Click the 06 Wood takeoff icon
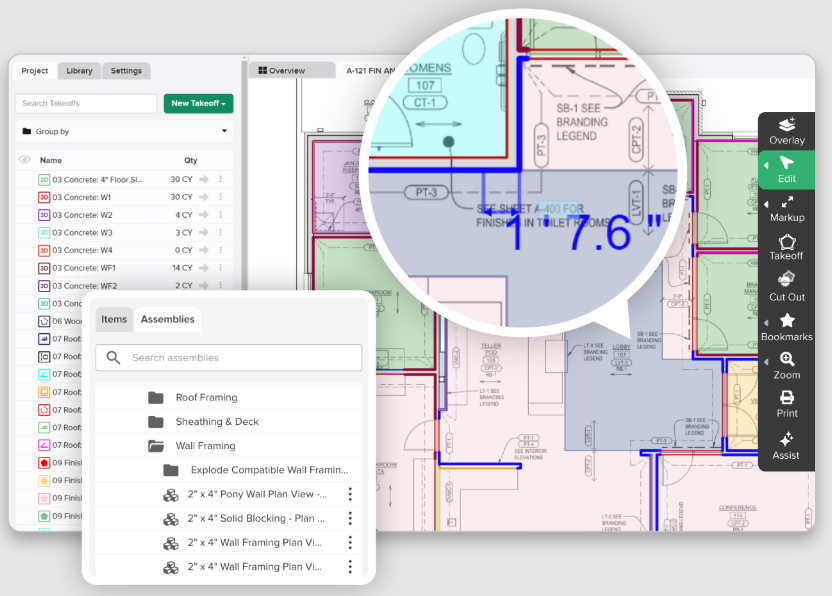 [x=44, y=321]
